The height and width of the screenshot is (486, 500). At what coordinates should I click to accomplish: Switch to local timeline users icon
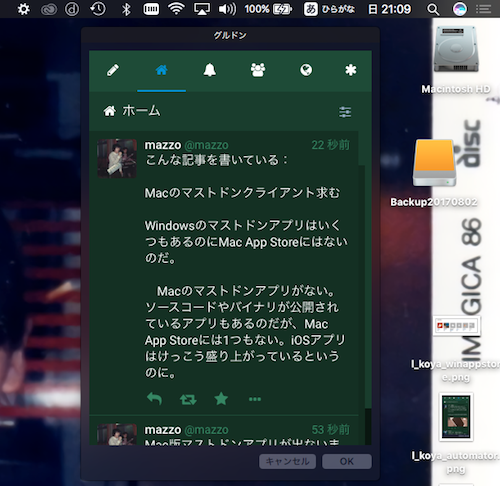pos(258,70)
